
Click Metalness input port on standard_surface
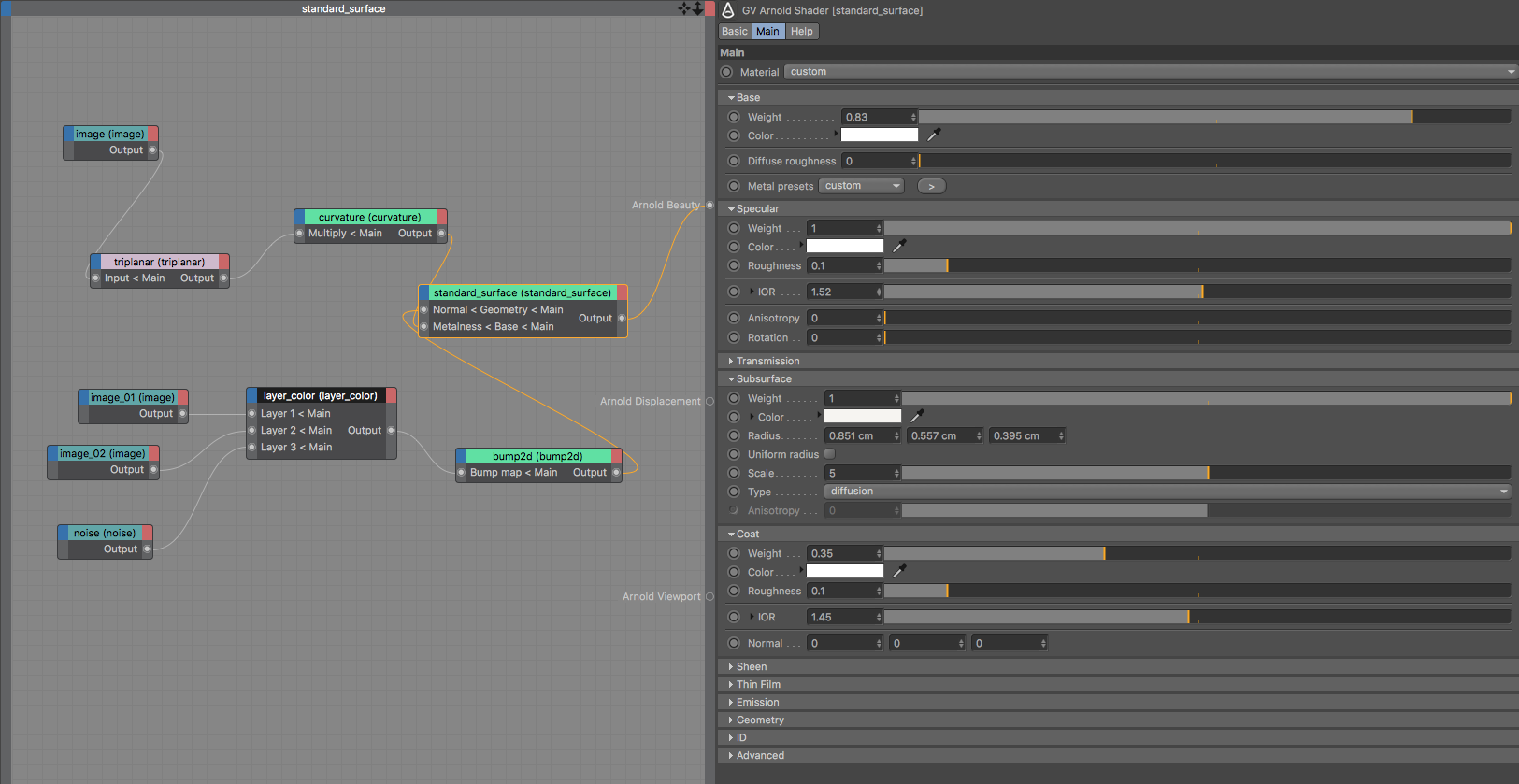coord(424,326)
